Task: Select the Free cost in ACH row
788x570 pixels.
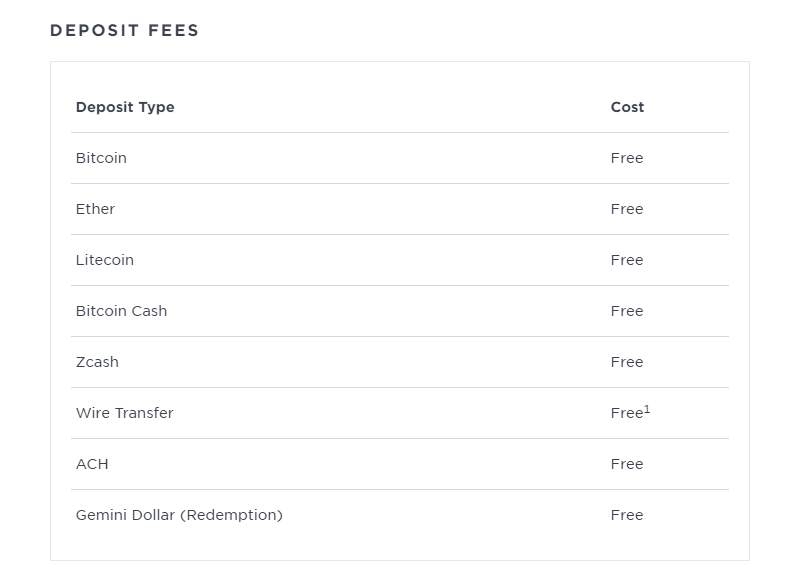Action: [627, 464]
